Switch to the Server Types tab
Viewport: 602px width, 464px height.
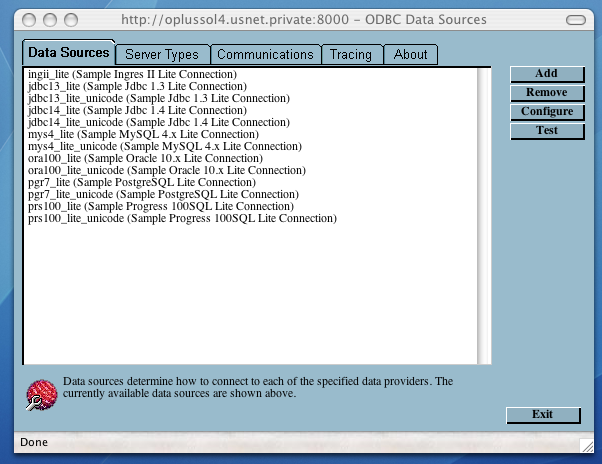pyautogui.click(x=162, y=55)
